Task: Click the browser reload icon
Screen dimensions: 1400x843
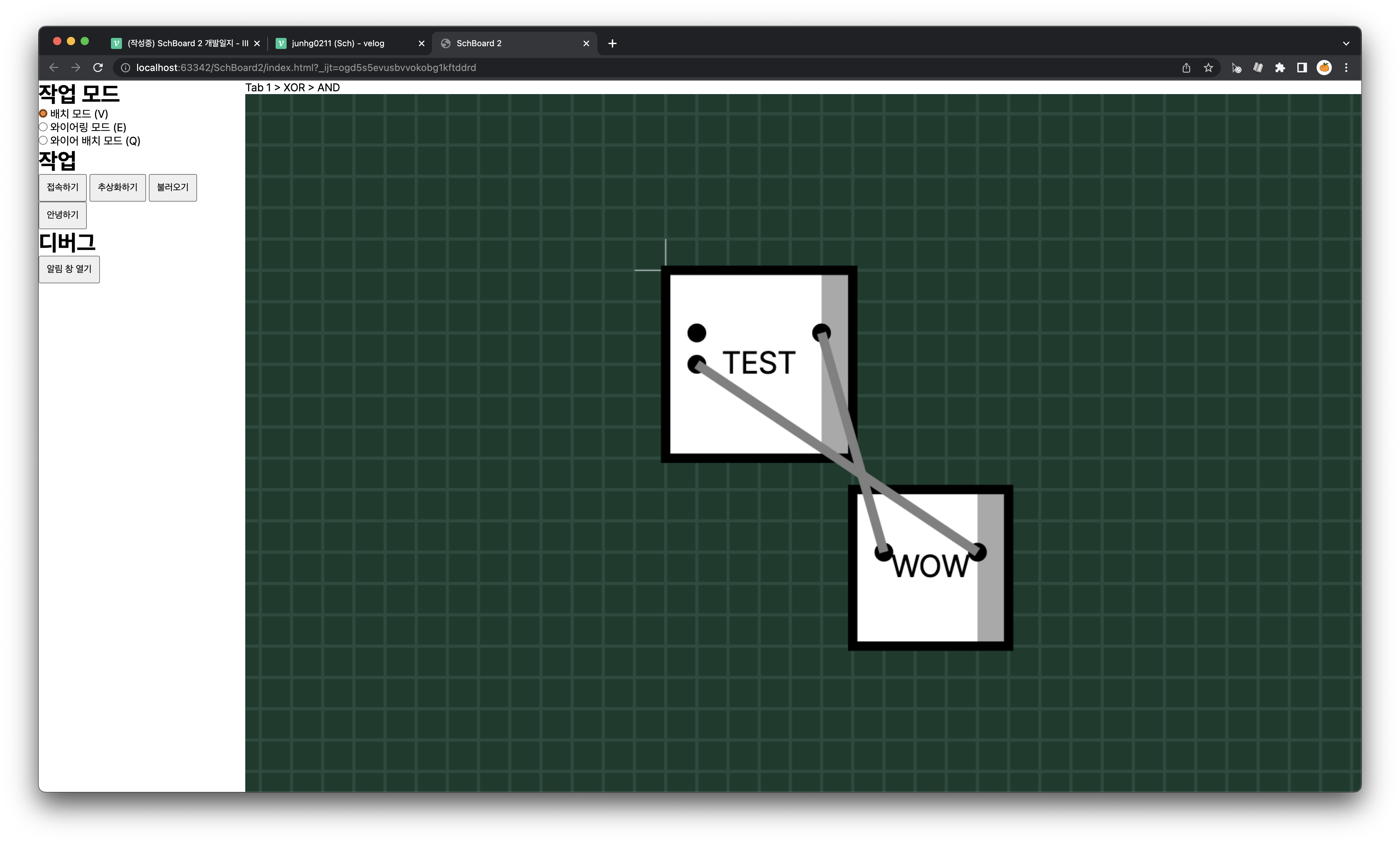Action: coord(97,68)
